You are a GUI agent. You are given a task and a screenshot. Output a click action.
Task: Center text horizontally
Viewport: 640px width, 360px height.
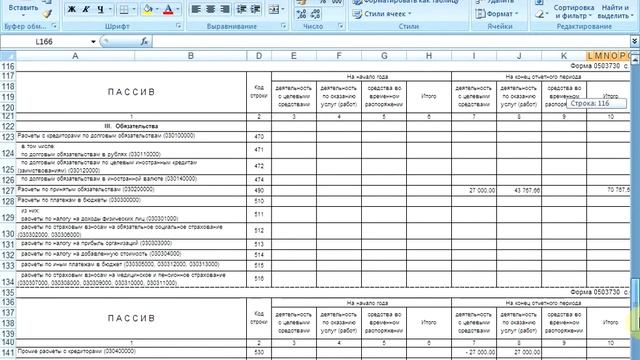tap(211, 9)
